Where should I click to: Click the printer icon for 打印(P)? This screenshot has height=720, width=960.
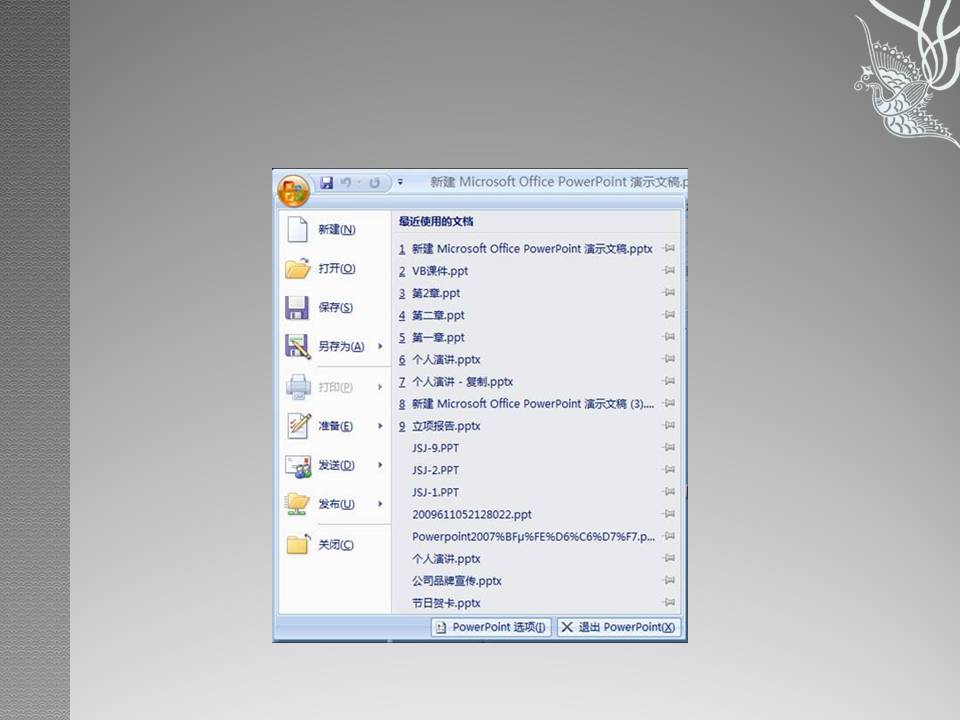coord(298,387)
